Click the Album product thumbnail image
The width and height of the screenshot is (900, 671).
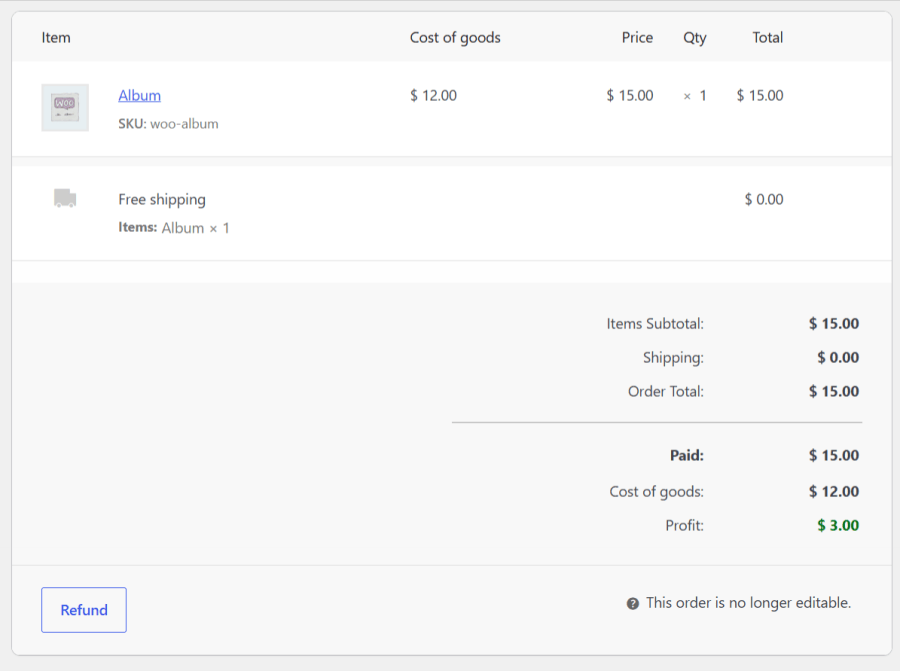click(x=65, y=108)
